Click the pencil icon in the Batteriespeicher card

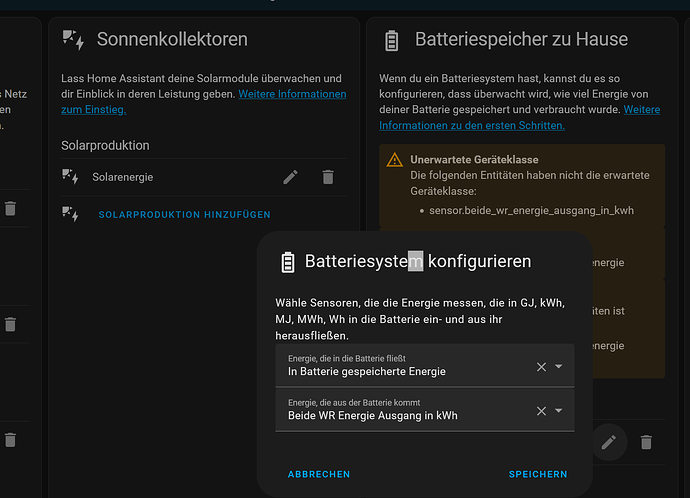point(607,441)
